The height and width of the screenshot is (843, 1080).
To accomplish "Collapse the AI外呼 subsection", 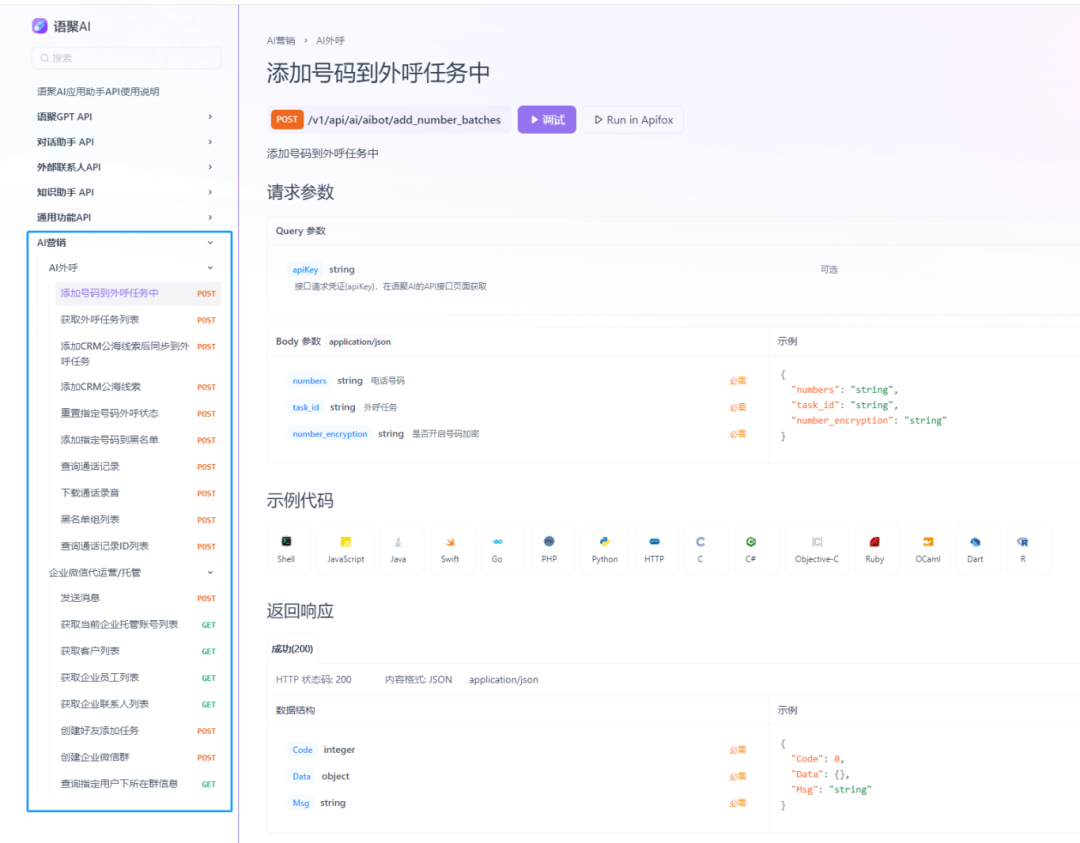I will click(132, 268).
